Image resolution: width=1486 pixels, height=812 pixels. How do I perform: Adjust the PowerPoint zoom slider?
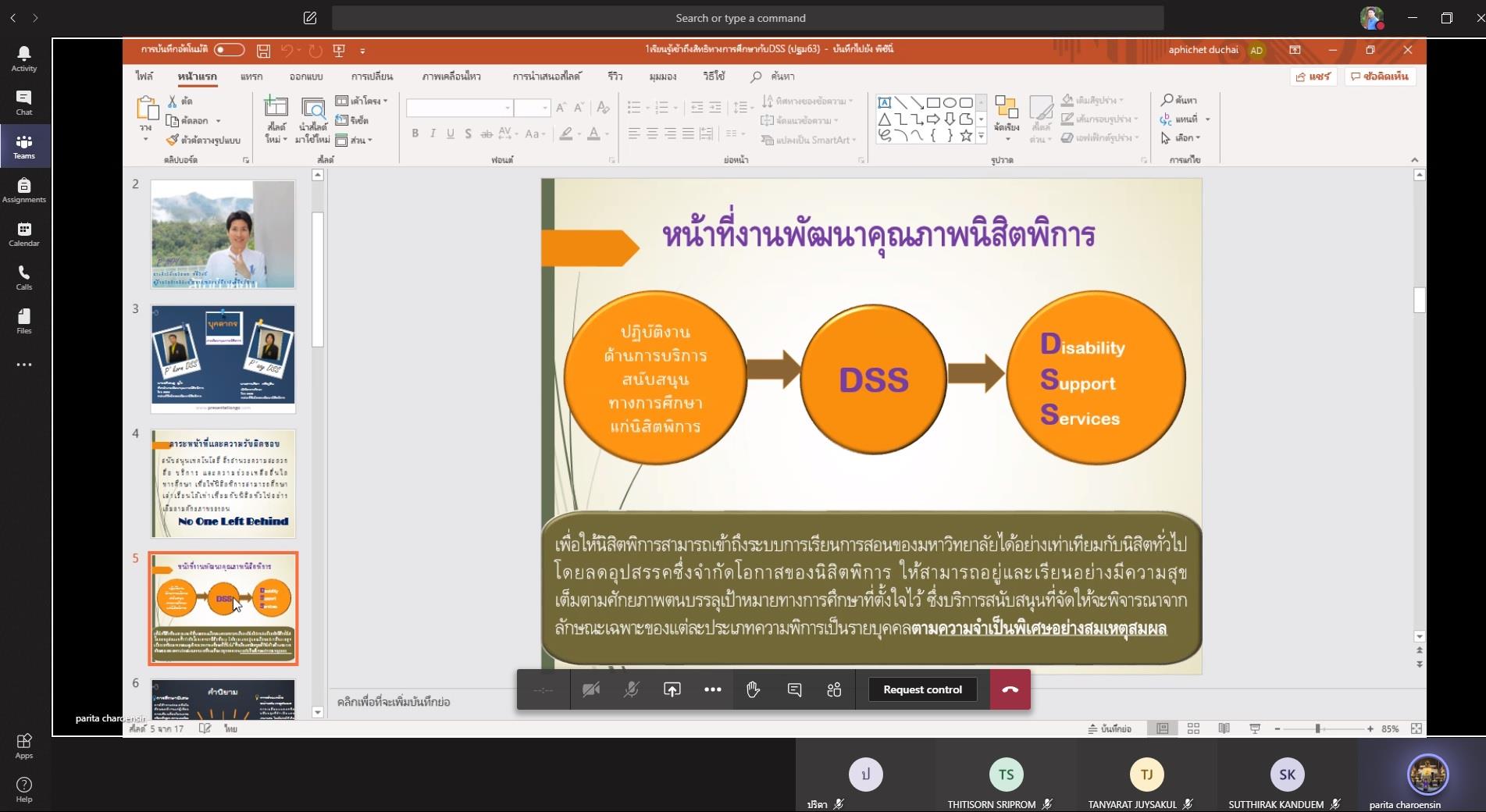coord(1317,728)
